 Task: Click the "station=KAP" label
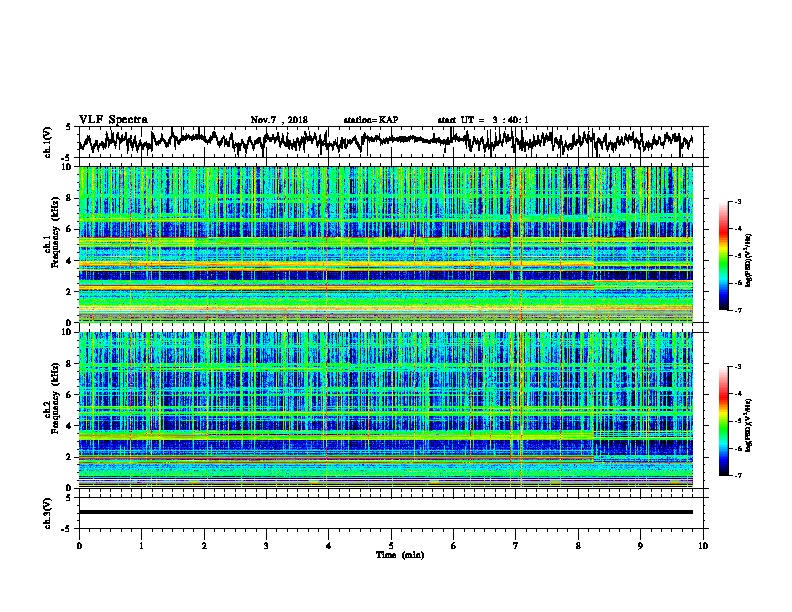(x=370, y=120)
